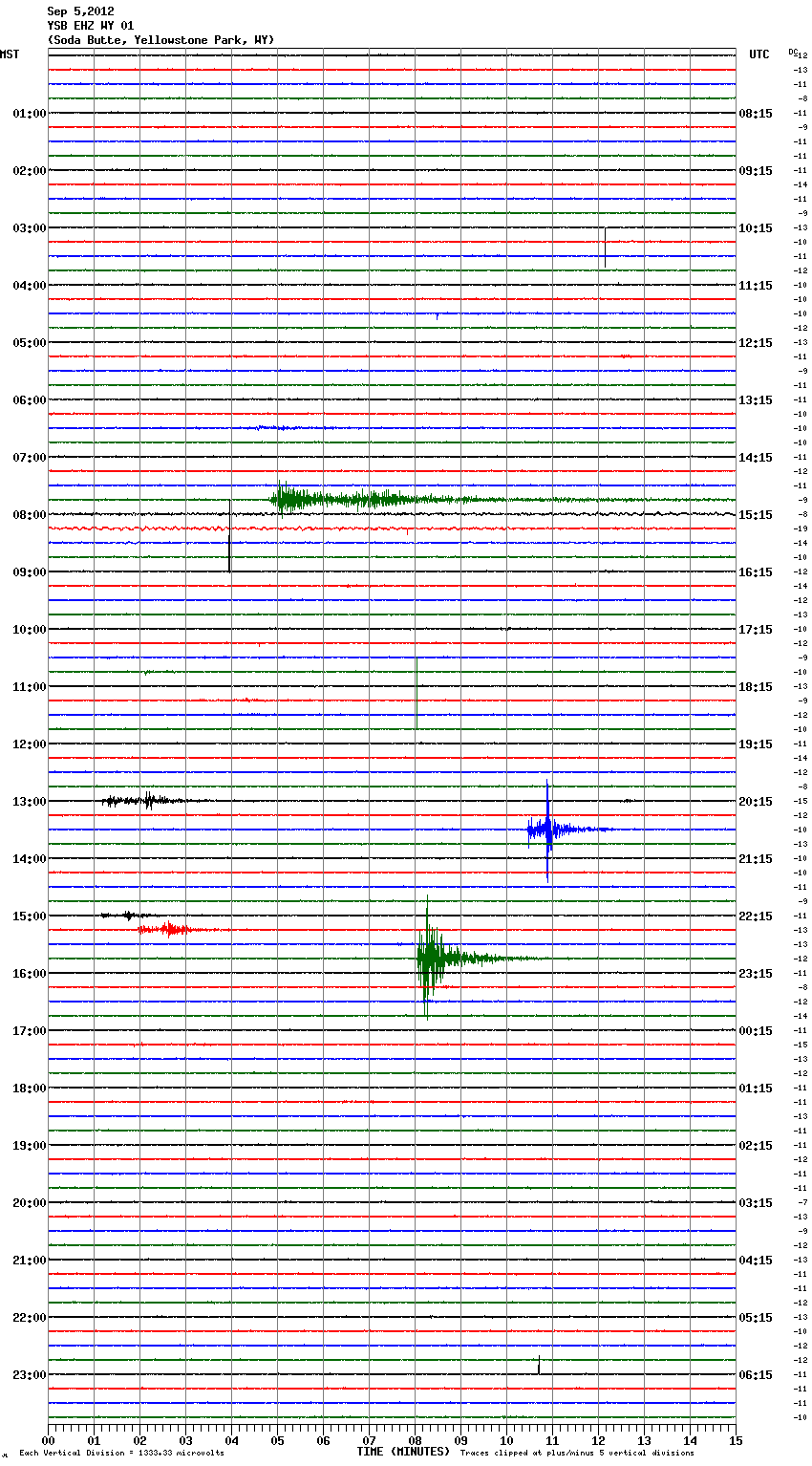Click the UTC axis header
812x1466 pixels.
(x=759, y=54)
